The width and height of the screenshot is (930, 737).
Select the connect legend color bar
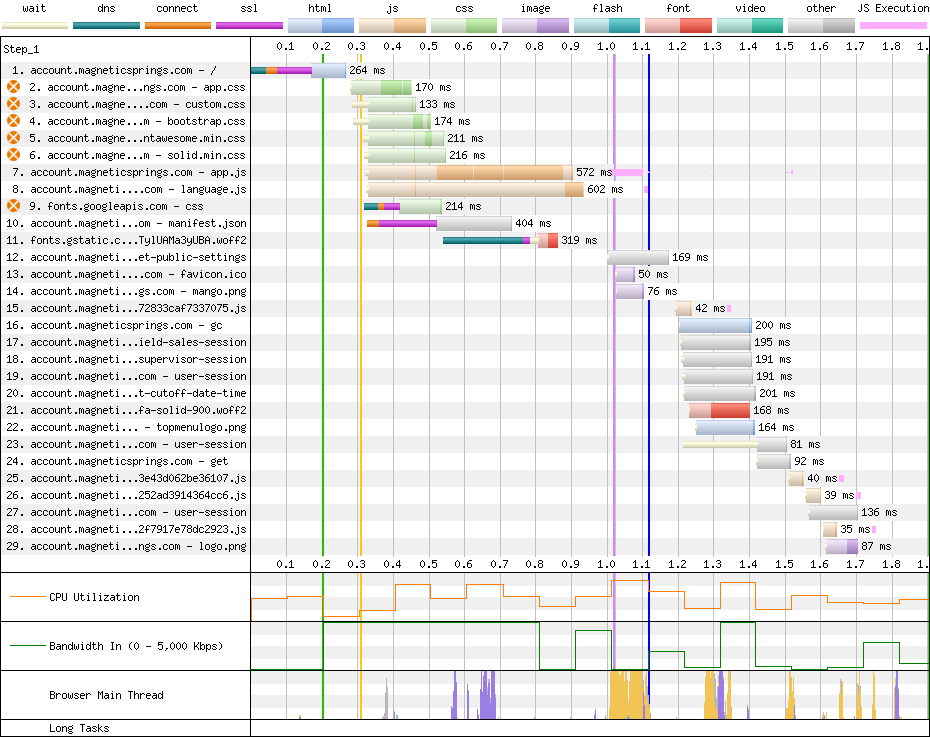pos(178,25)
